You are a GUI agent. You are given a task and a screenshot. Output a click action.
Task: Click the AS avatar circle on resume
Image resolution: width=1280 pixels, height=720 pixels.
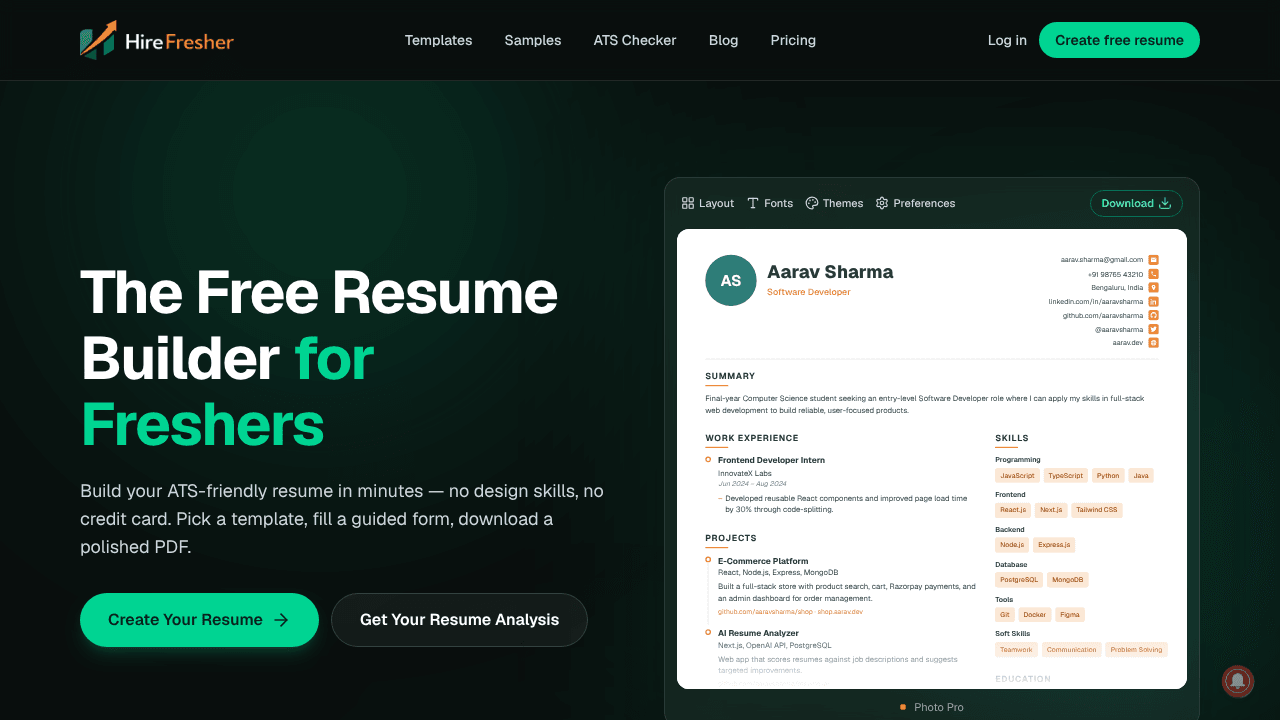731,280
